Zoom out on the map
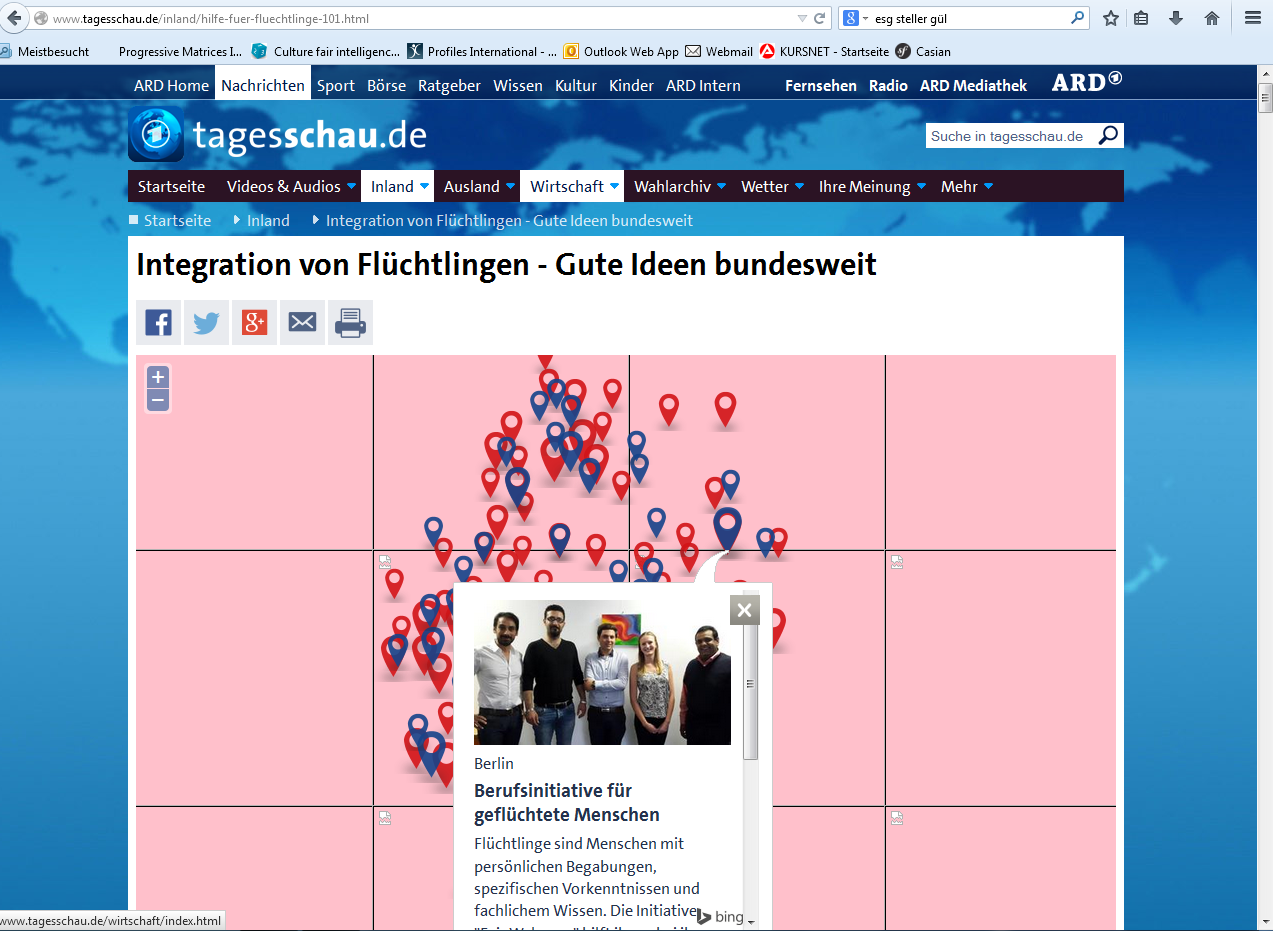Viewport: 1273px width, 931px height. point(158,400)
